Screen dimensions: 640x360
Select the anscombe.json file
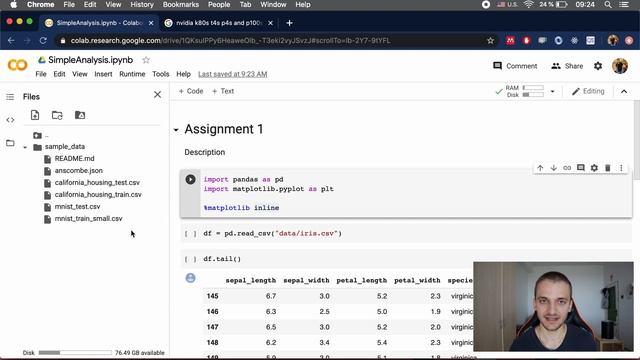click(78, 170)
